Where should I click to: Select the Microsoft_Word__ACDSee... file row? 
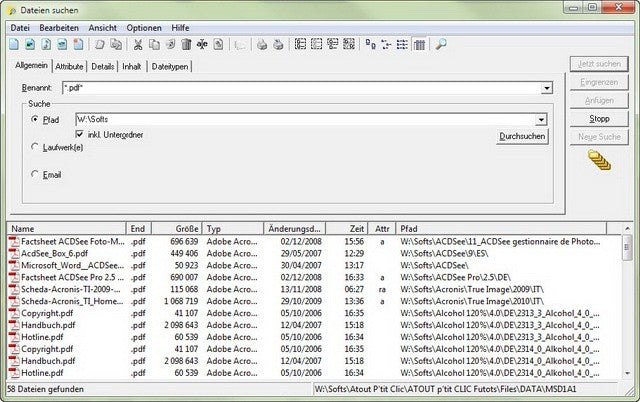(x=314, y=265)
